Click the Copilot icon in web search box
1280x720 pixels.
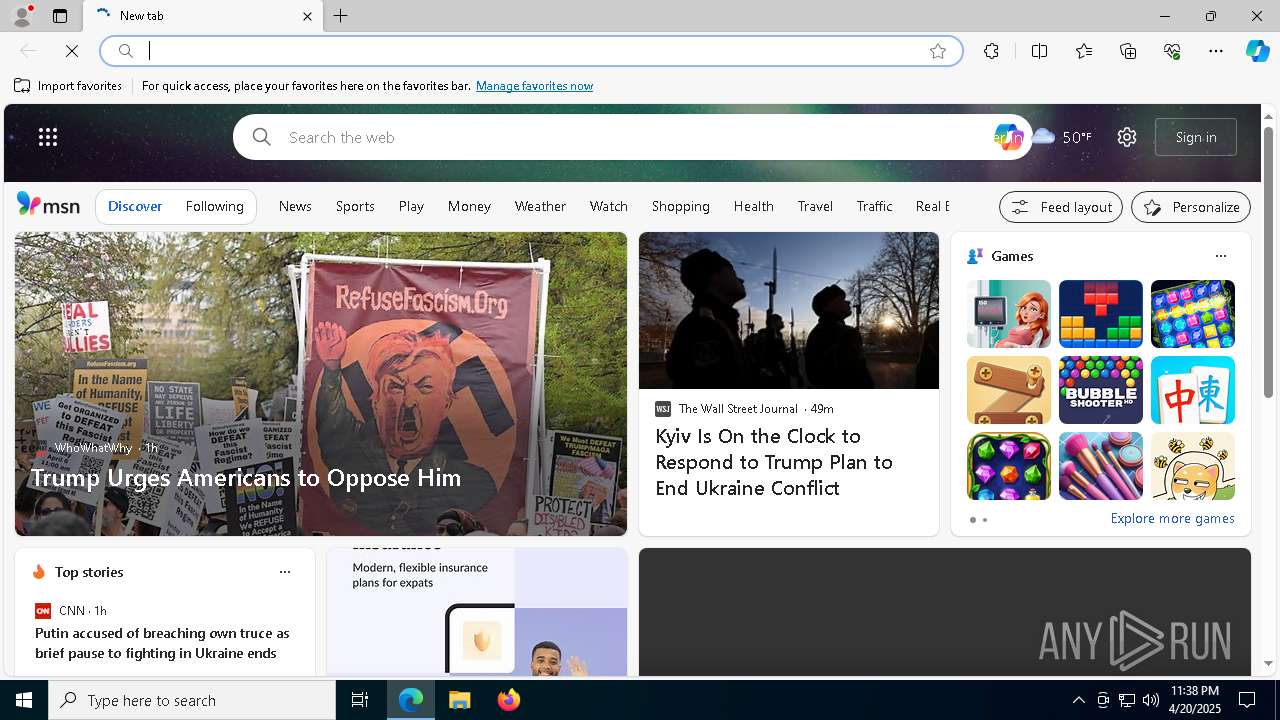1008,137
